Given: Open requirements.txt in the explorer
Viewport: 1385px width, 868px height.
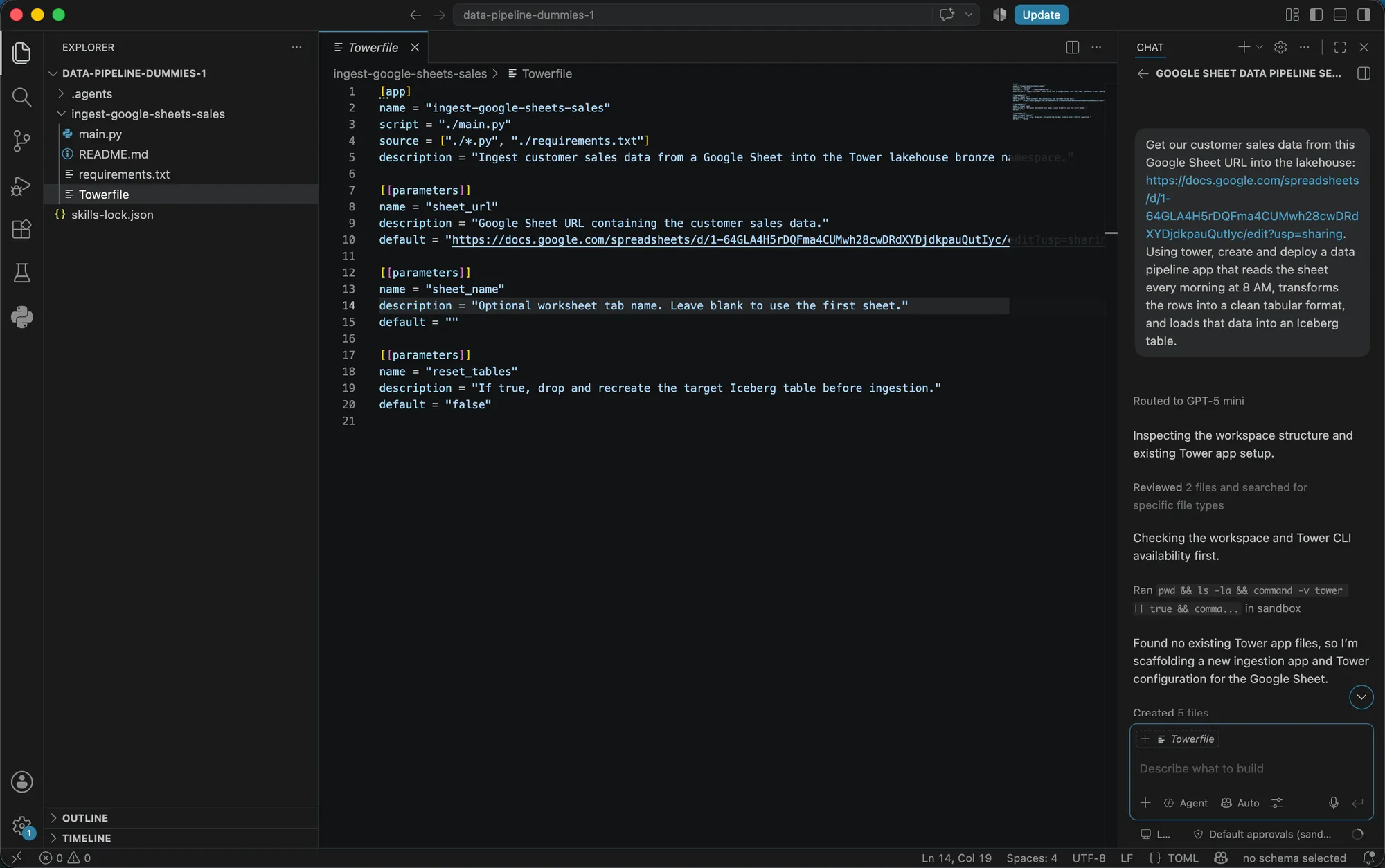Looking at the screenshot, I should coord(181,174).
